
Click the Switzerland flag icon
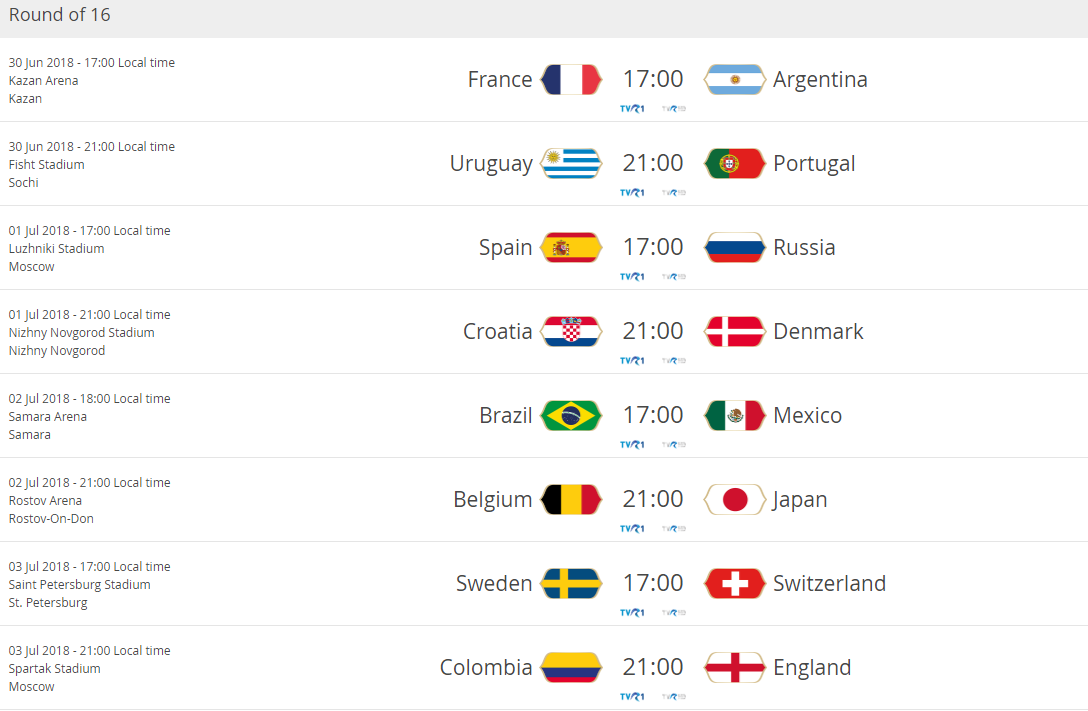[735, 584]
